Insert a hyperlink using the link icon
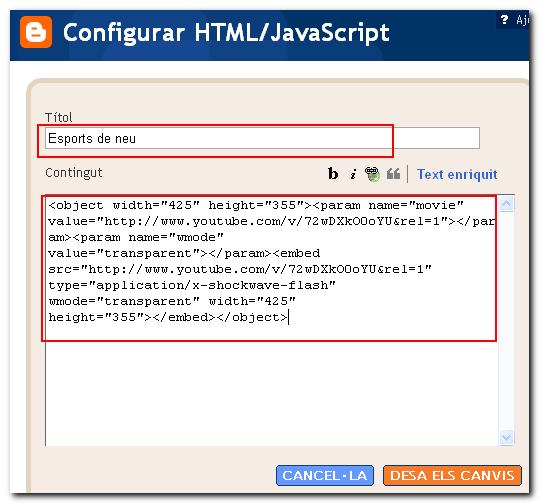 click(372, 174)
